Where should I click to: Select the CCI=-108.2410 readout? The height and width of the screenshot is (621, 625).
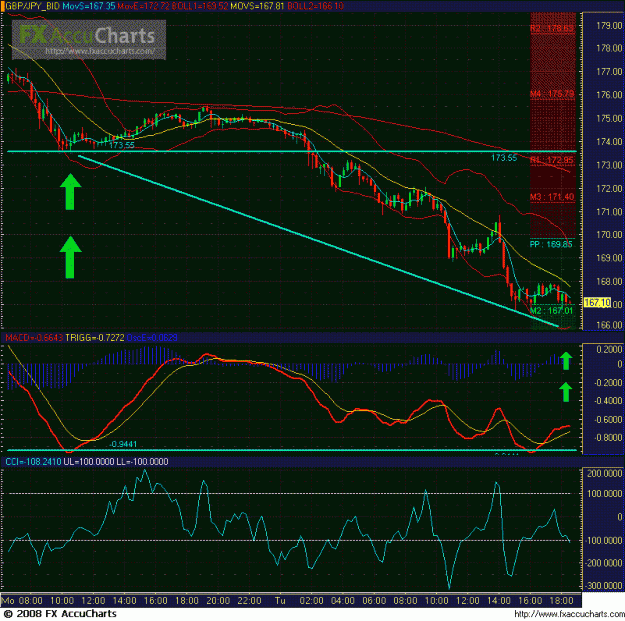33,462
